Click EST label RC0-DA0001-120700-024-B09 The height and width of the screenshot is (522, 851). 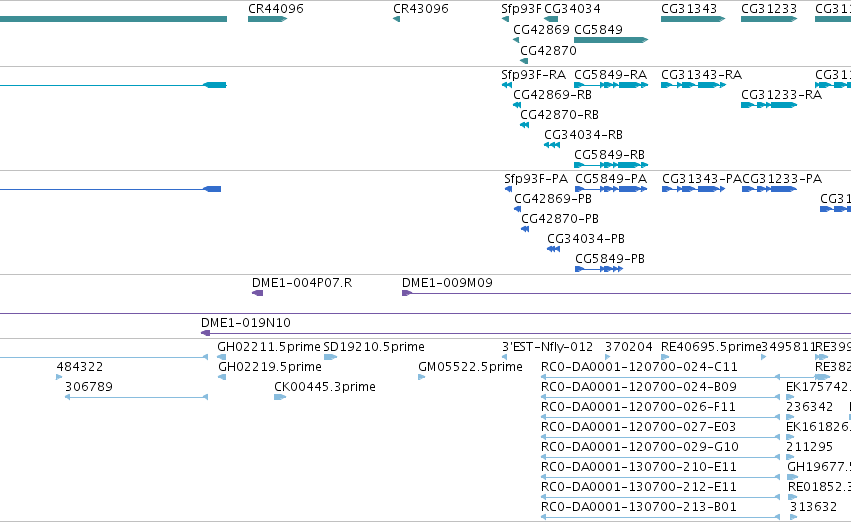(639, 387)
